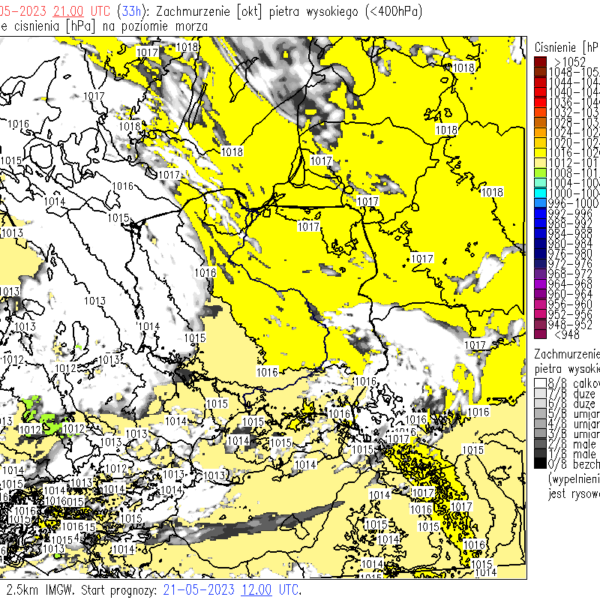Click the 952-956 legend label

click(x=570, y=314)
